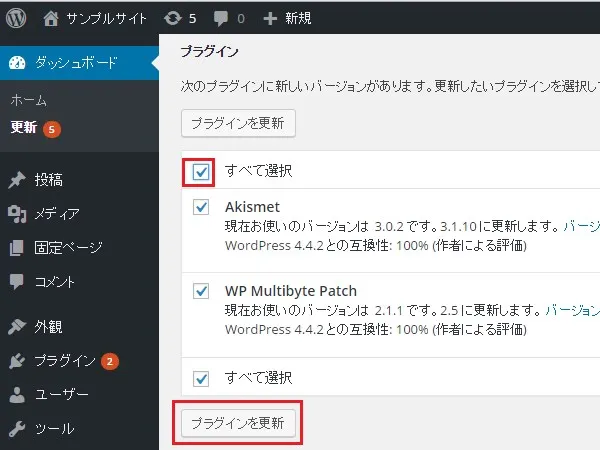Viewport: 600px width, 450px height.
Task: Click the コメント speech bubble sidebar icon
Action: [16, 282]
